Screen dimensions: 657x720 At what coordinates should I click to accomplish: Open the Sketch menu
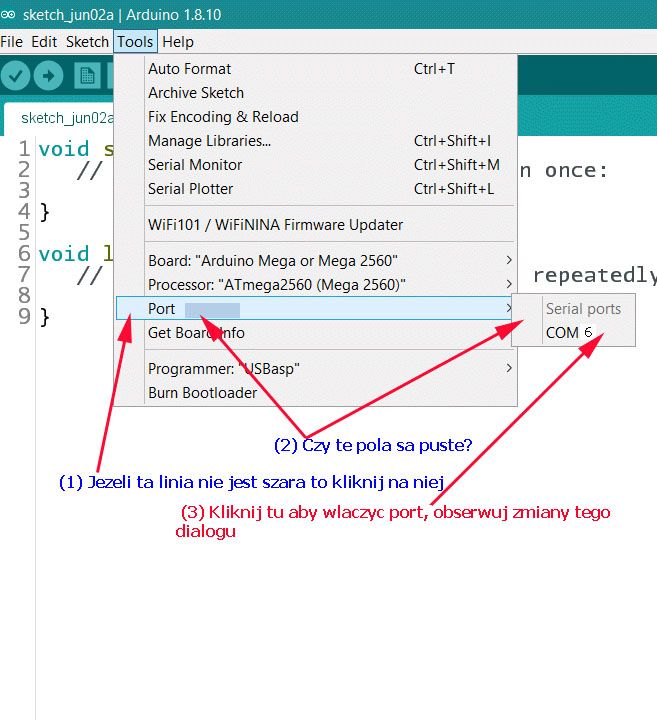pyautogui.click(x=87, y=42)
